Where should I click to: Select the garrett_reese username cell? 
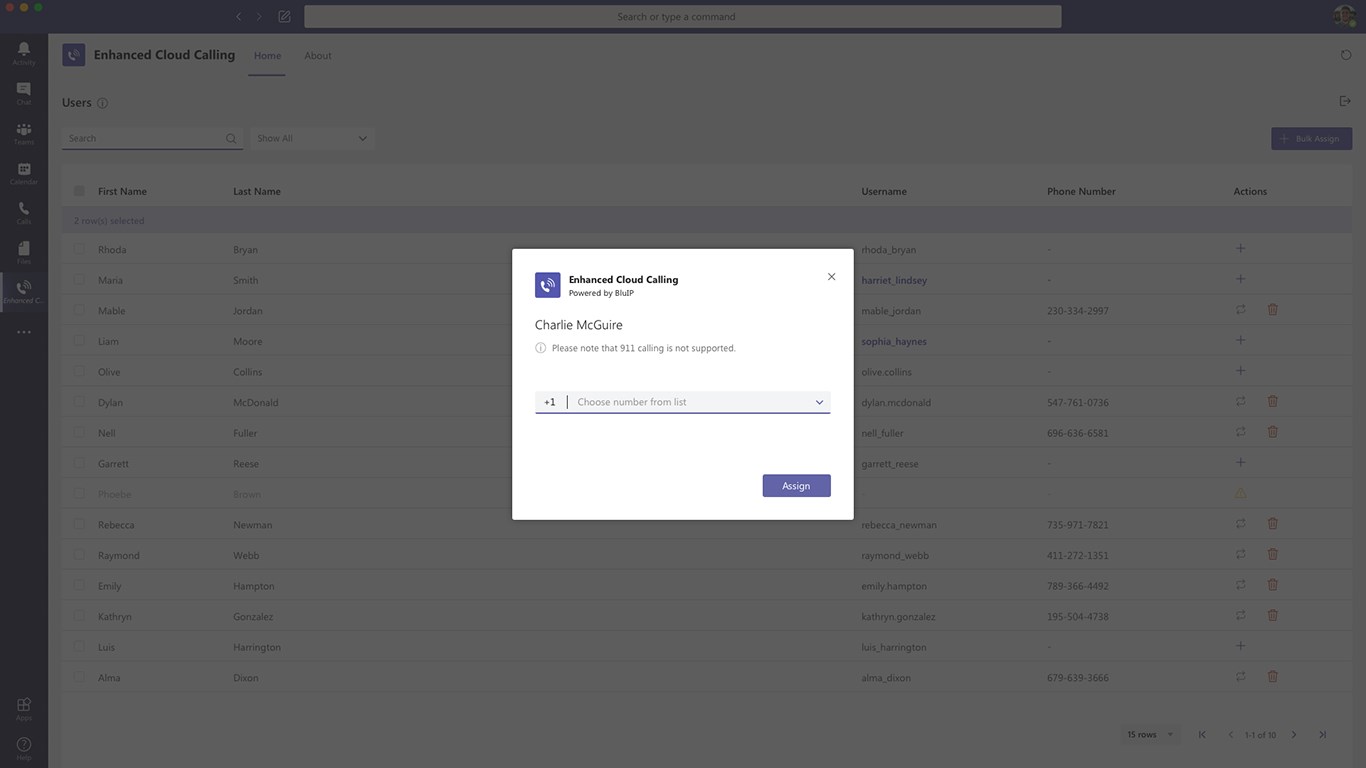click(x=890, y=464)
